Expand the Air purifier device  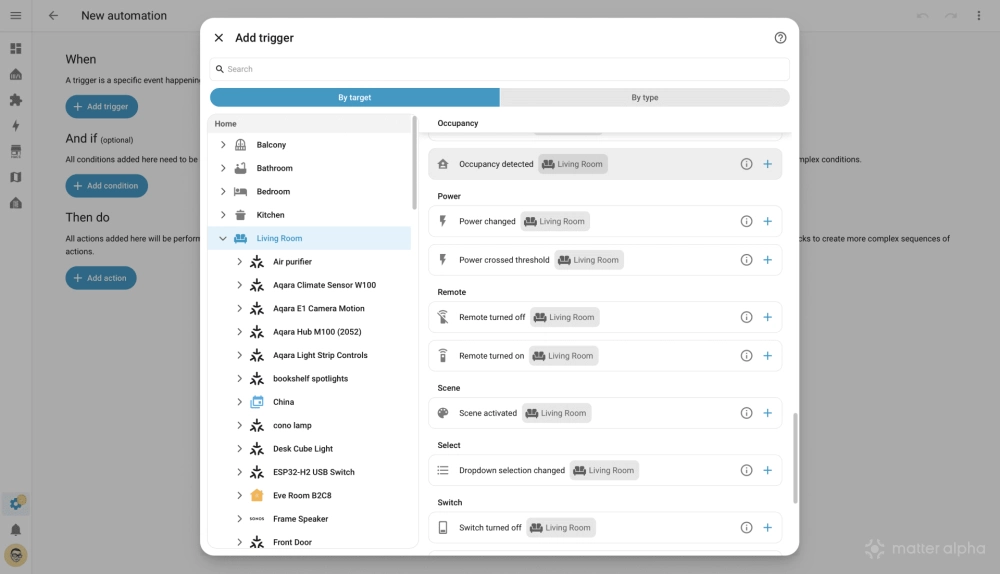239,261
